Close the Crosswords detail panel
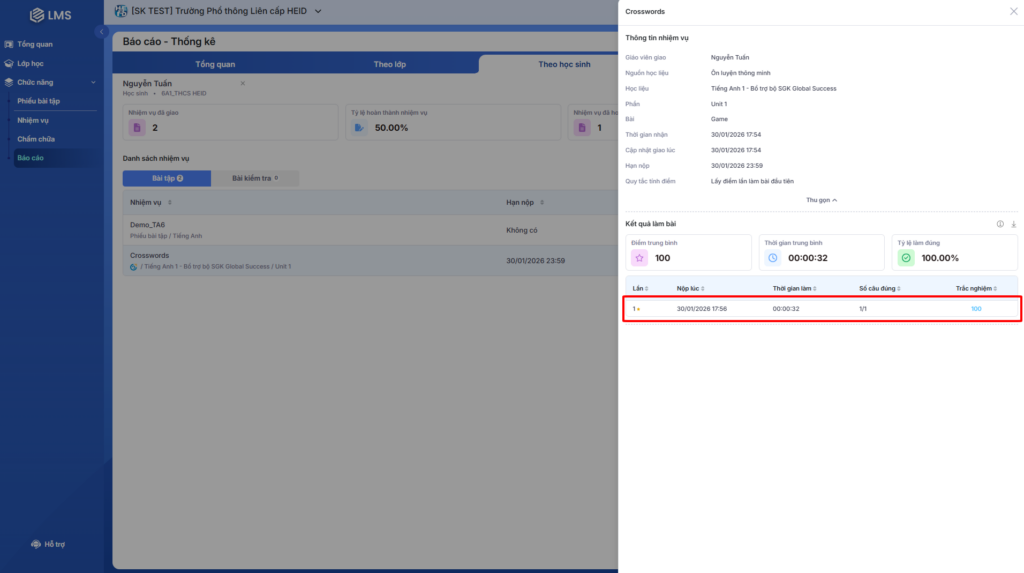1024x573 pixels. pyautogui.click(x=1013, y=11)
